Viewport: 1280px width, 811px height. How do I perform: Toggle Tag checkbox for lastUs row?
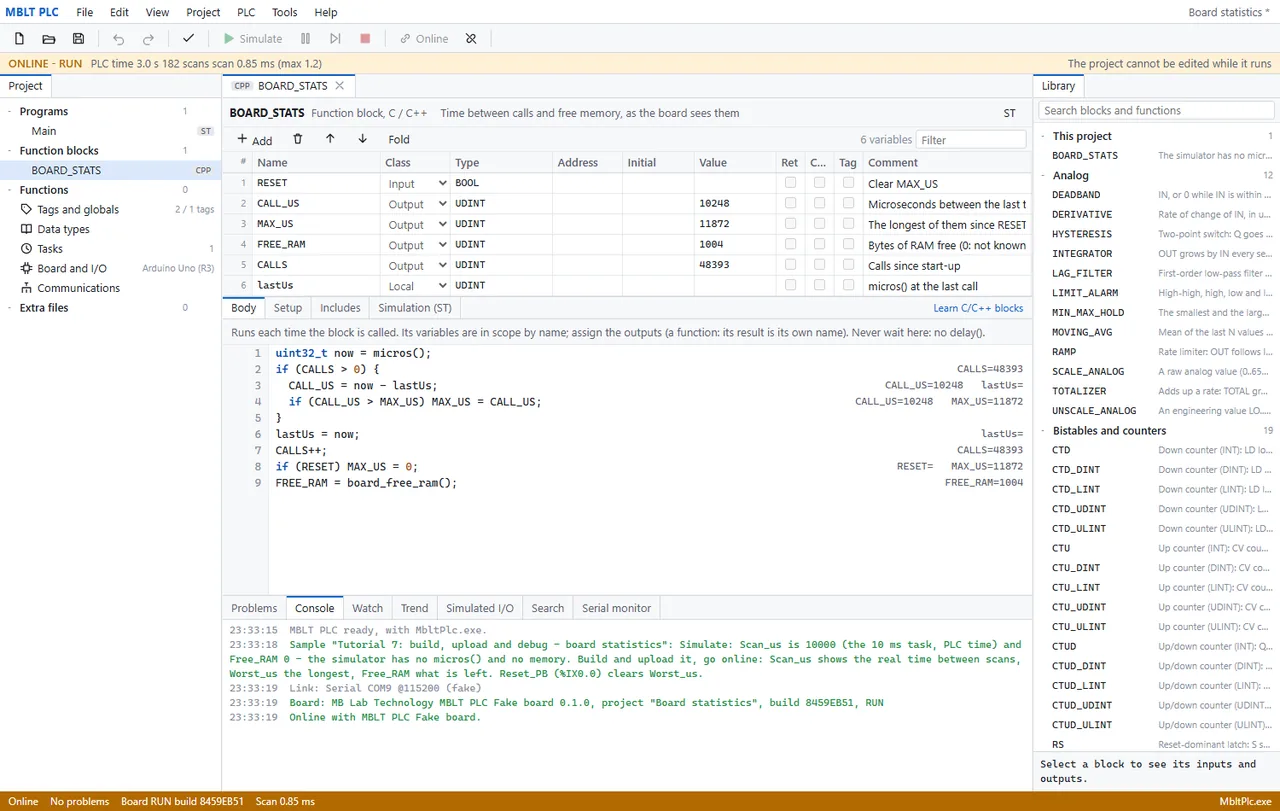pos(848,285)
